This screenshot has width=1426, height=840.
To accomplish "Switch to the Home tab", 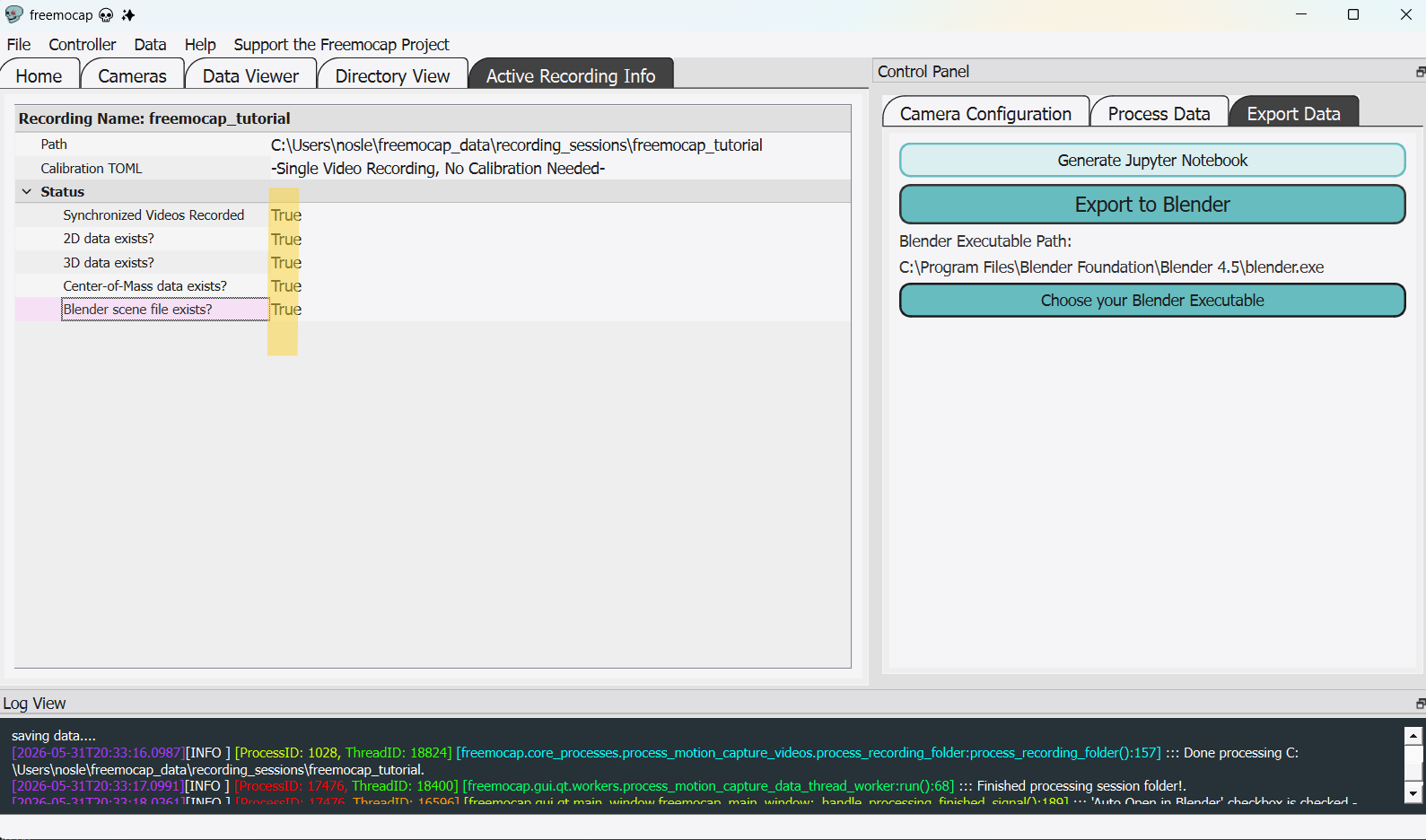I will coord(39,76).
